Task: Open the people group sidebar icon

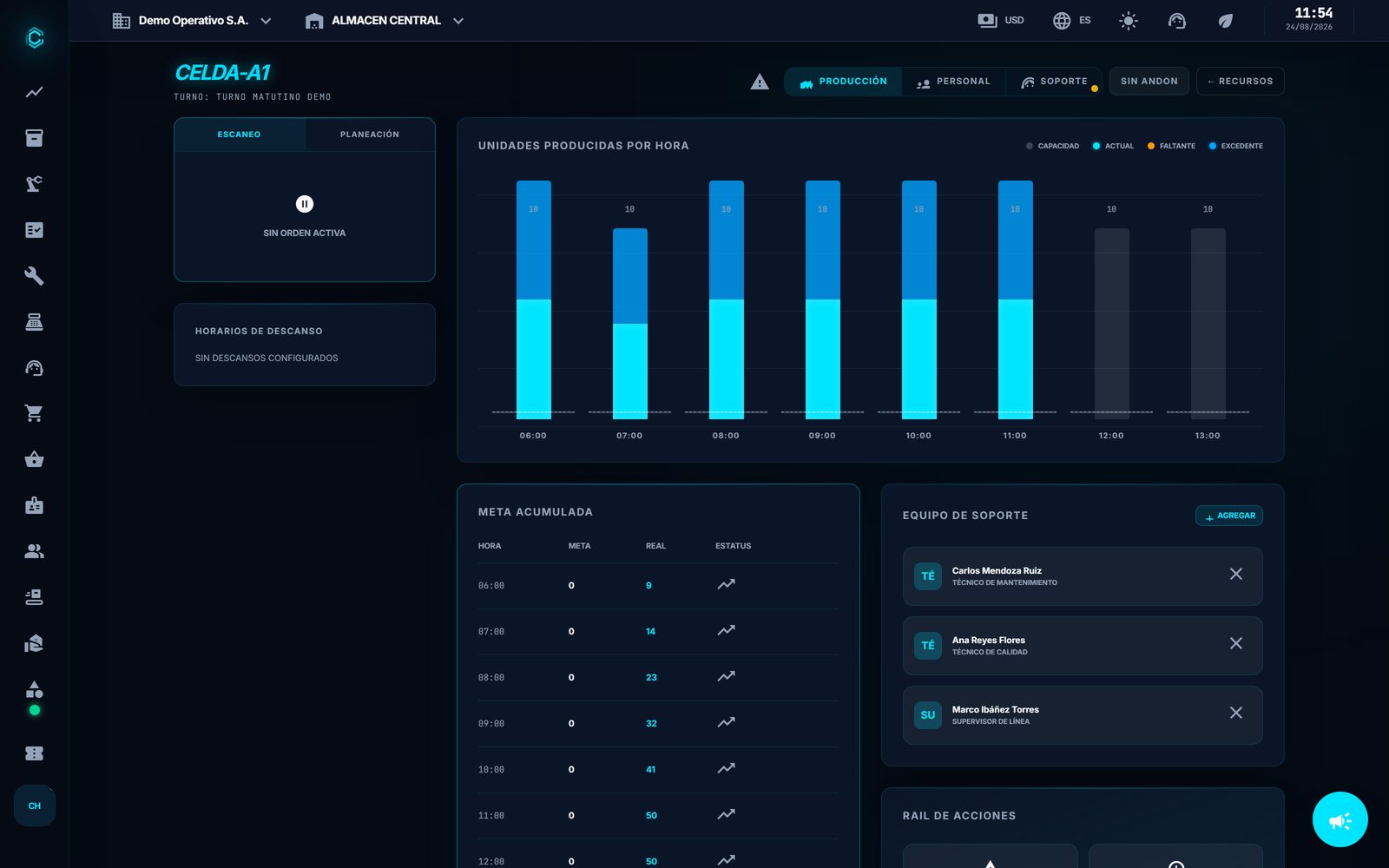Action: tap(34, 551)
